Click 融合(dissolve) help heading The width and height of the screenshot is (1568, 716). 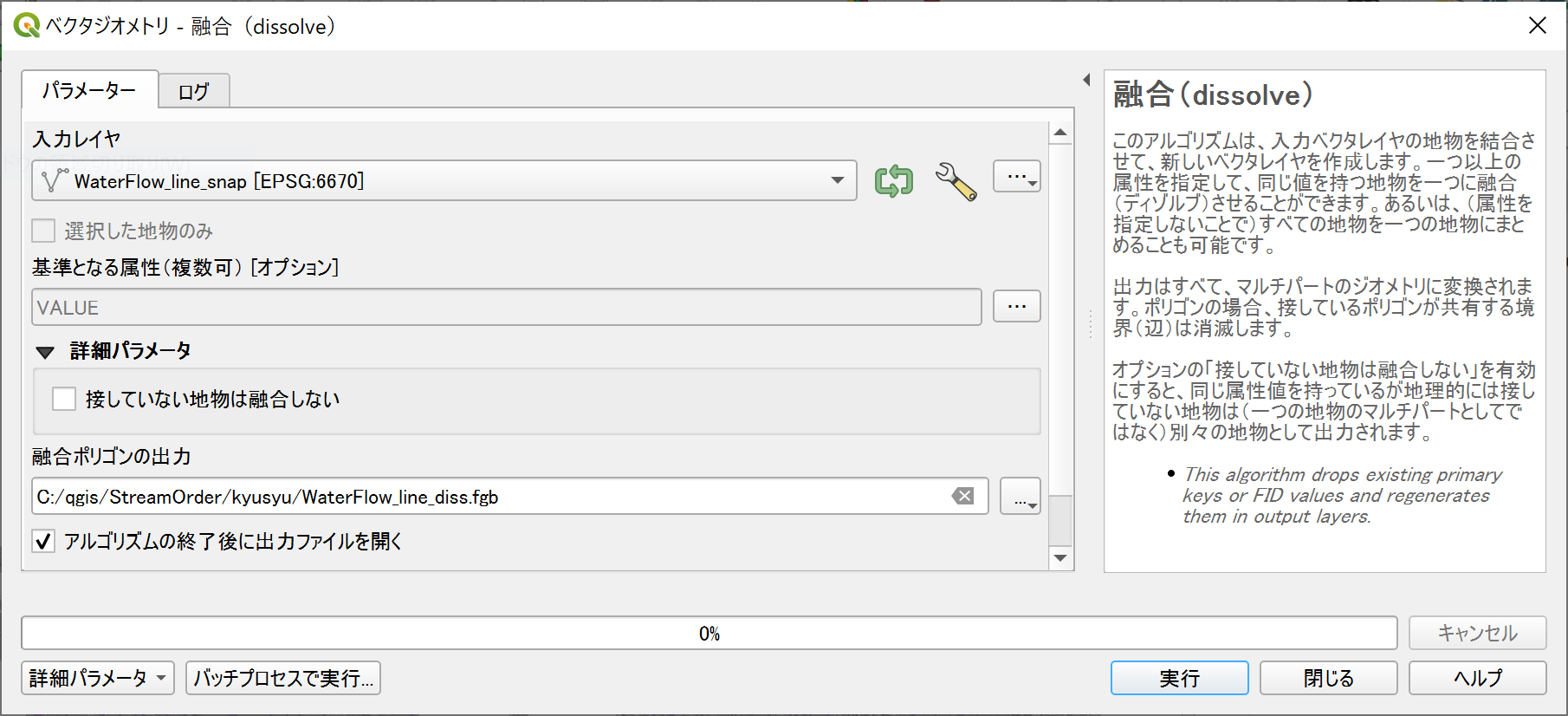click(x=1213, y=94)
